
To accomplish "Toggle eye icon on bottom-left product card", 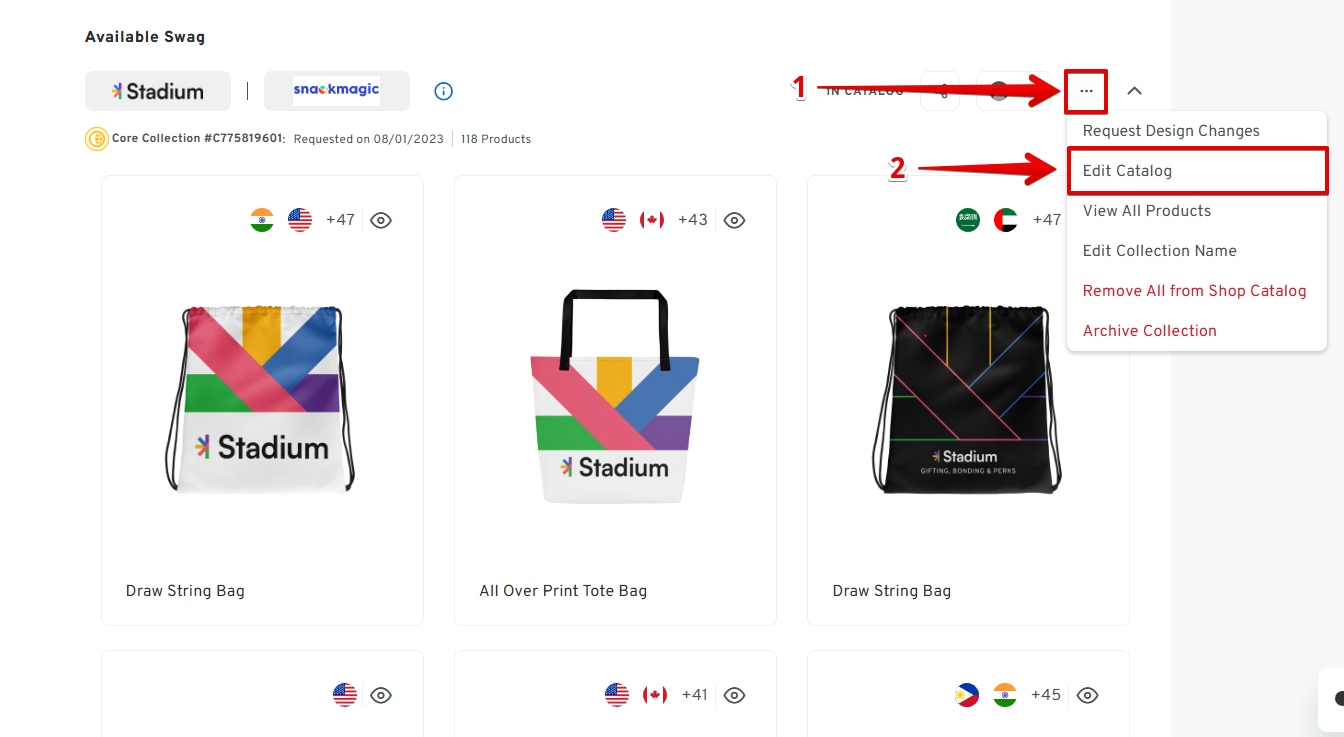I will [x=381, y=695].
